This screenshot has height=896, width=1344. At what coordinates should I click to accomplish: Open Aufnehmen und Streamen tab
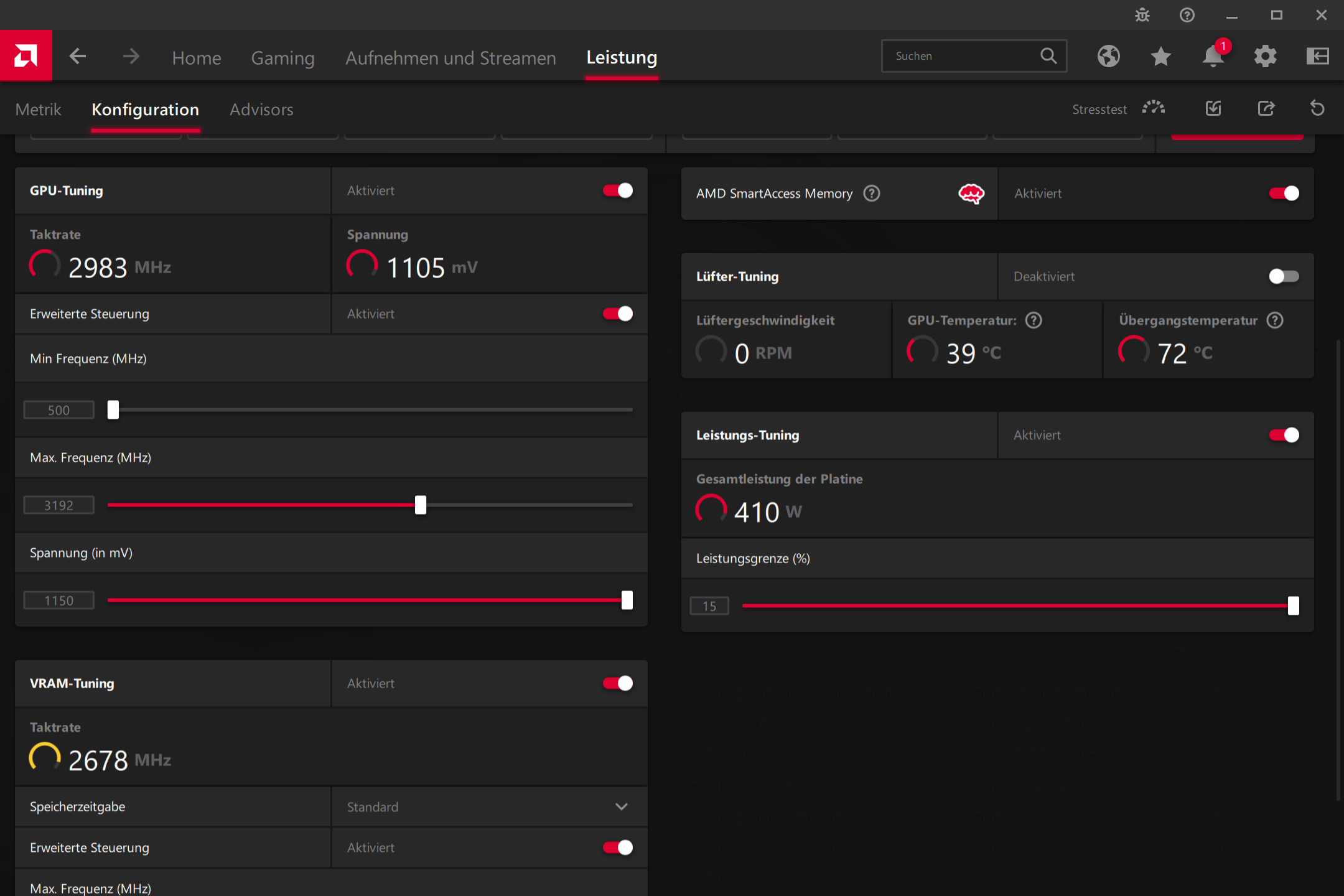(x=450, y=57)
